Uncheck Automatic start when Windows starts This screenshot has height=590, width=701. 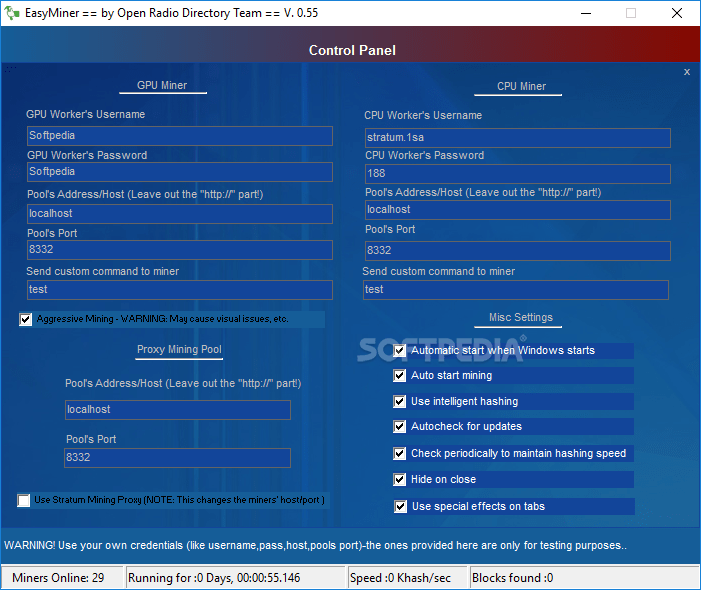click(400, 350)
